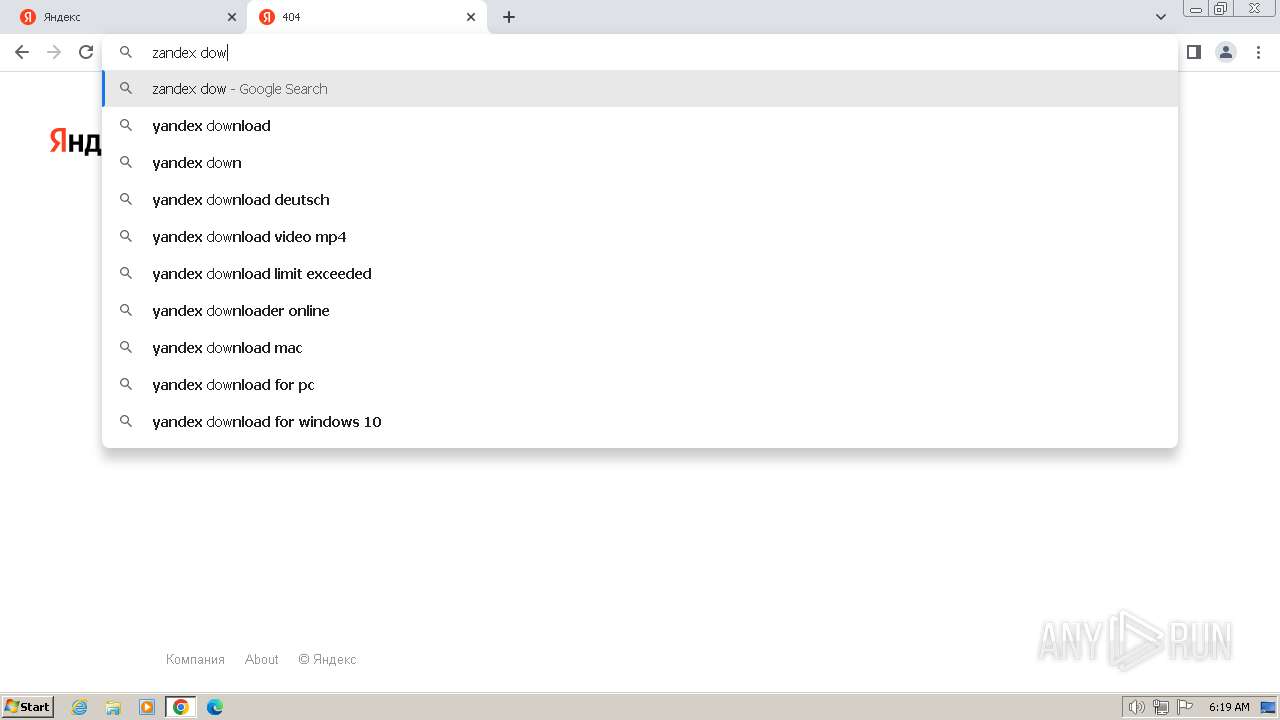The height and width of the screenshot is (720, 1280).
Task: Launch Microsoft Edge from the taskbar
Action: pyautogui.click(x=215, y=707)
